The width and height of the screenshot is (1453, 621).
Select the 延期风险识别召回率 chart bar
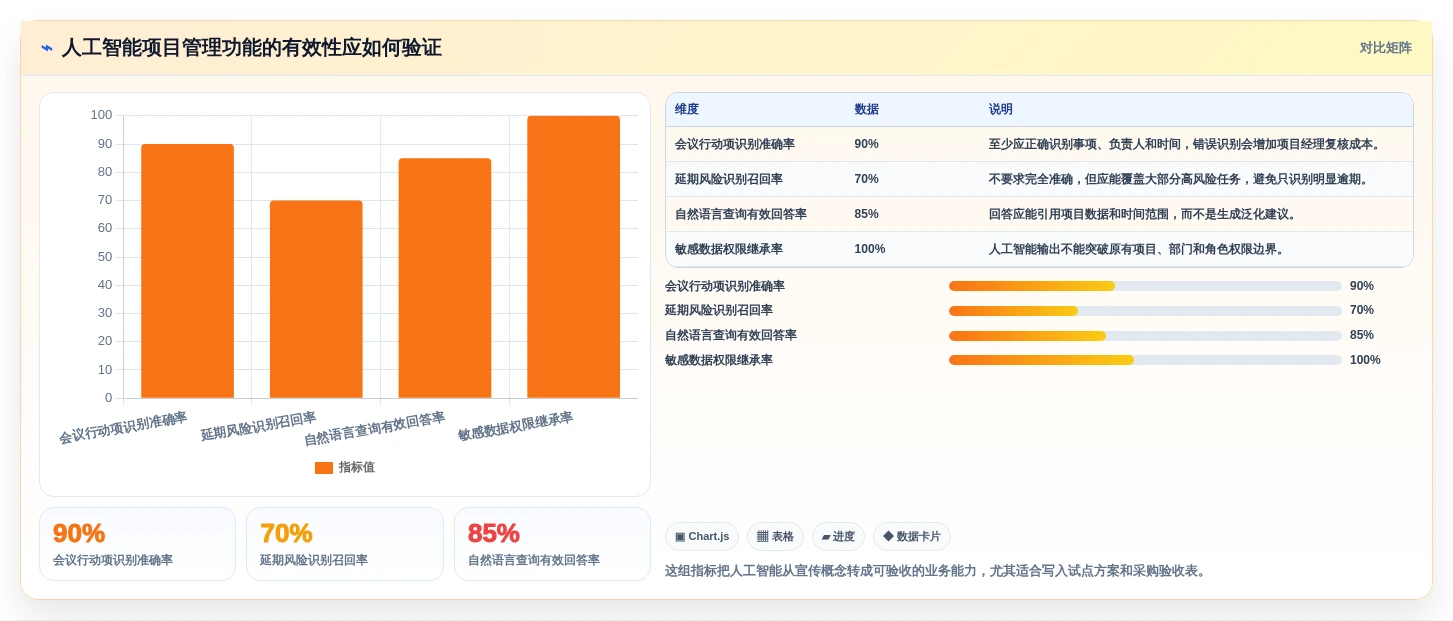pyautogui.click(x=316, y=299)
